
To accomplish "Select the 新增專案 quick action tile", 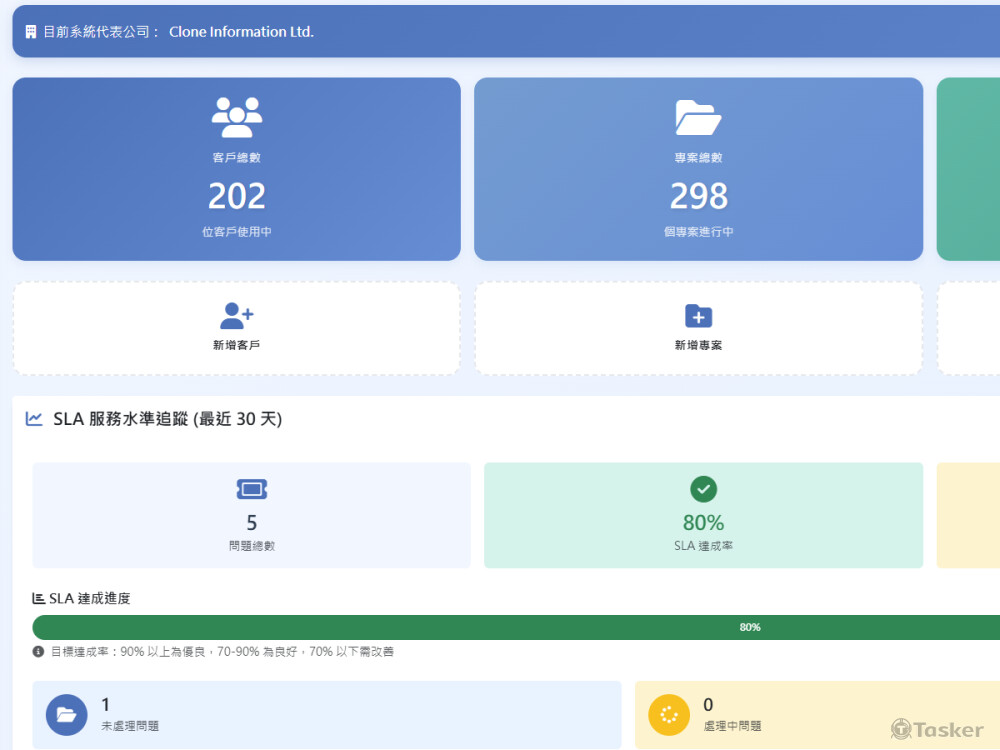I will [698, 328].
